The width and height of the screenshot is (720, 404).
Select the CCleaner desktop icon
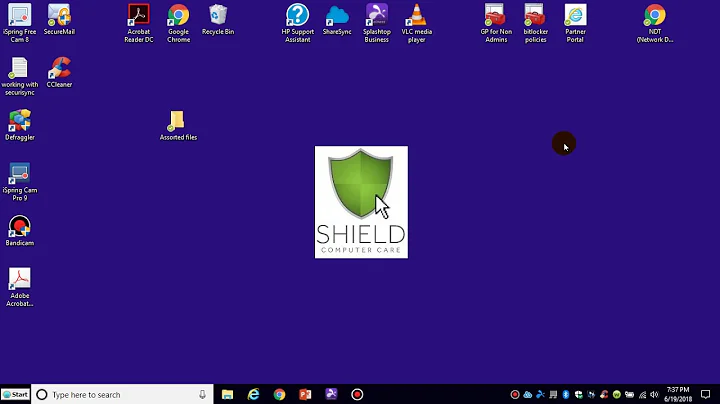tap(59, 72)
